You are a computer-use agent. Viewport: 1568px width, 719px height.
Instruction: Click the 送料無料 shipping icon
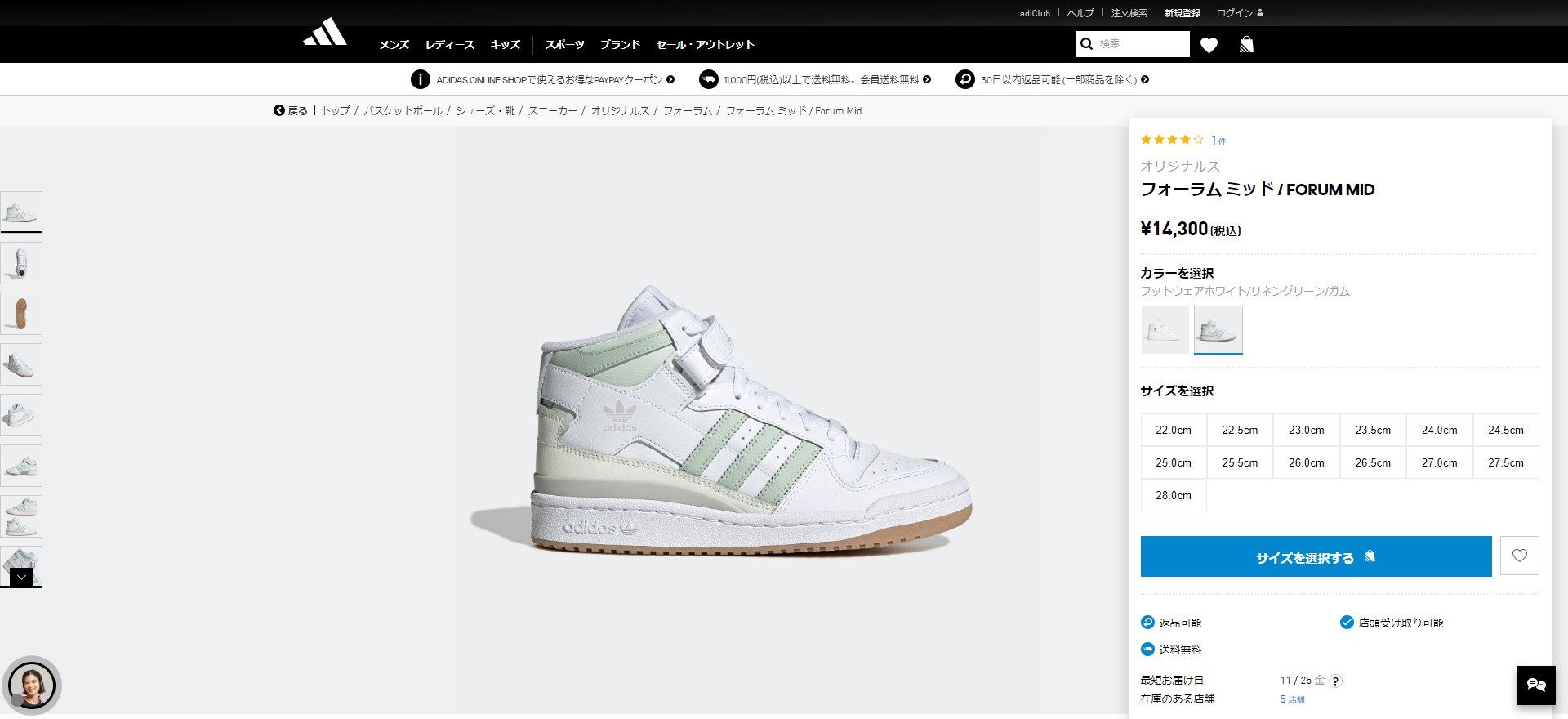tap(1147, 650)
